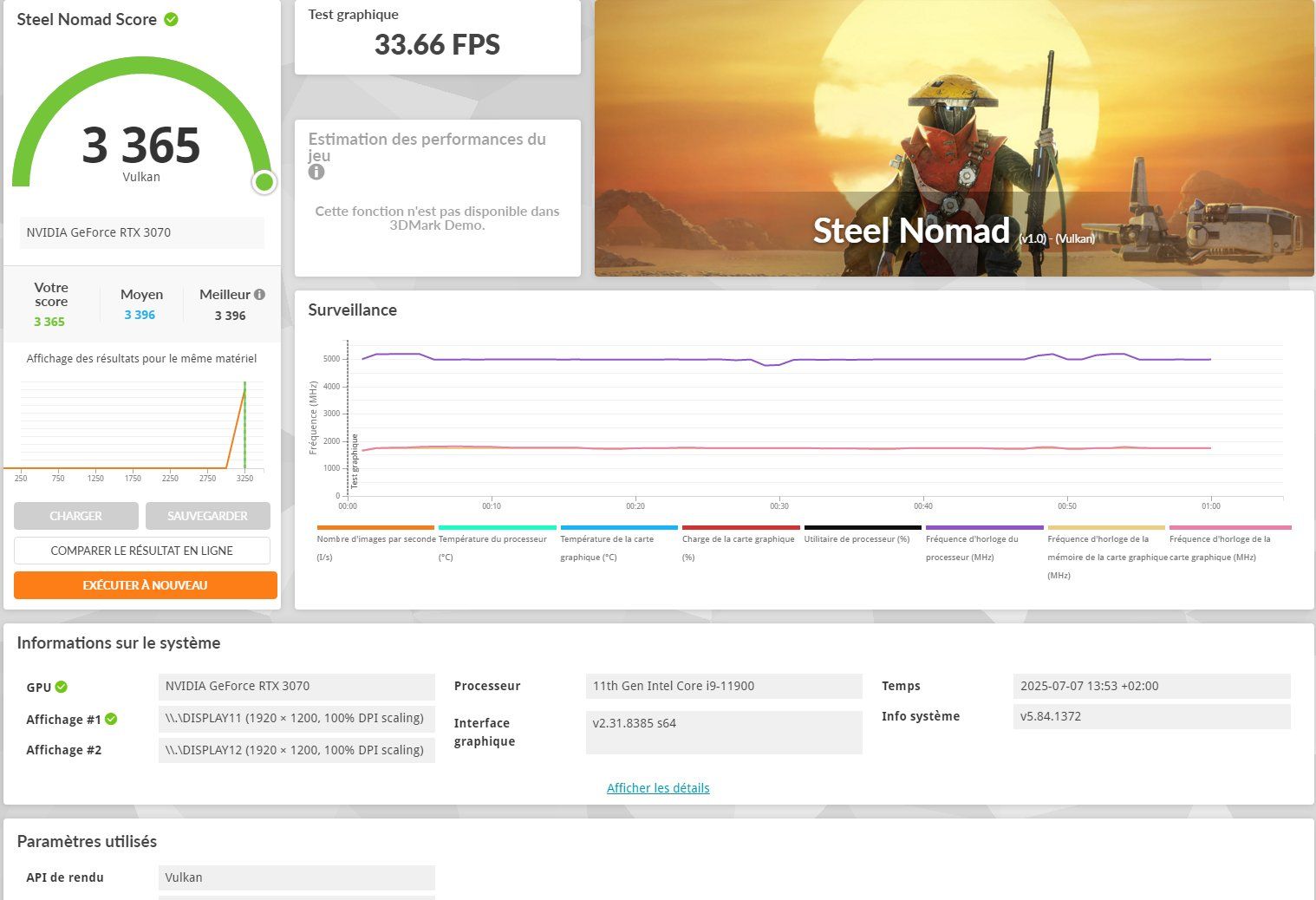This screenshot has height=900, width=1316.
Task: Toggle black Utilitaire de processeur legend
Action: (863, 527)
